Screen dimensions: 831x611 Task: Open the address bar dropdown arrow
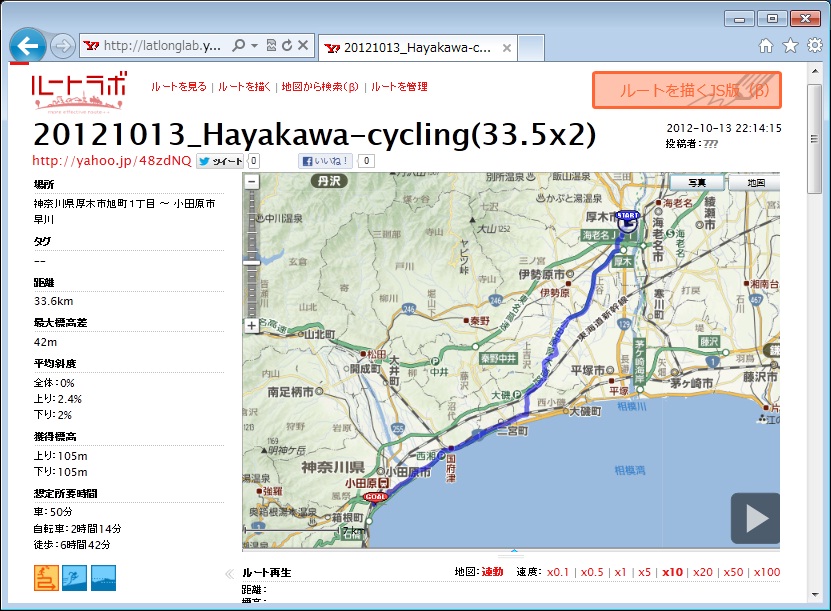tap(254, 46)
